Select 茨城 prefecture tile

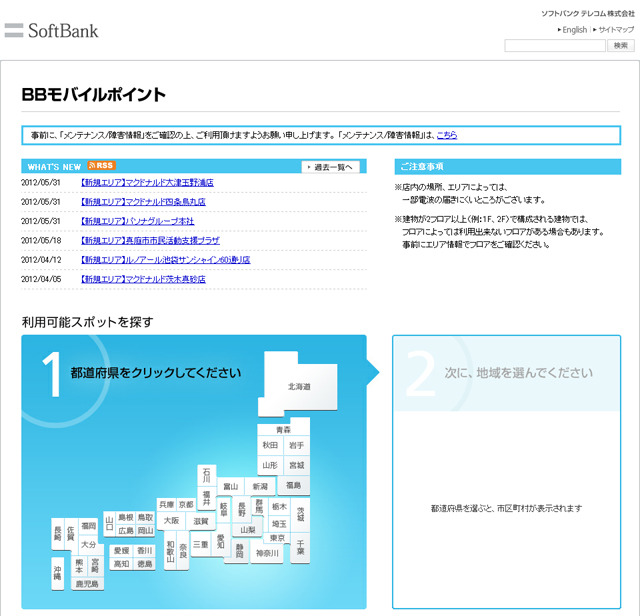(301, 514)
